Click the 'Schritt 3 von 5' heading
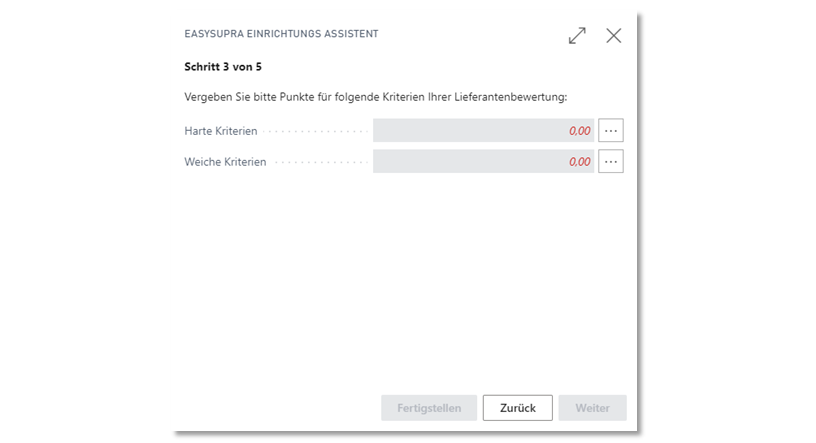Image resolution: width=816 pixels, height=443 pixels. [x=223, y=67]
